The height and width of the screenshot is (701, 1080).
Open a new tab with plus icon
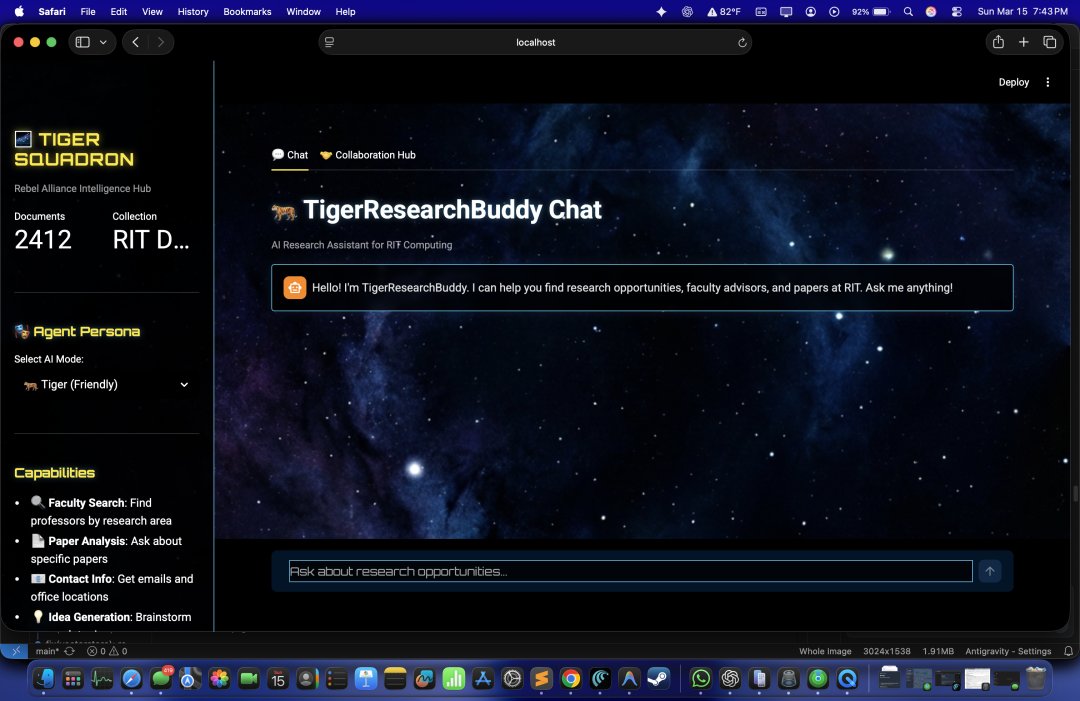(1024, 42)
